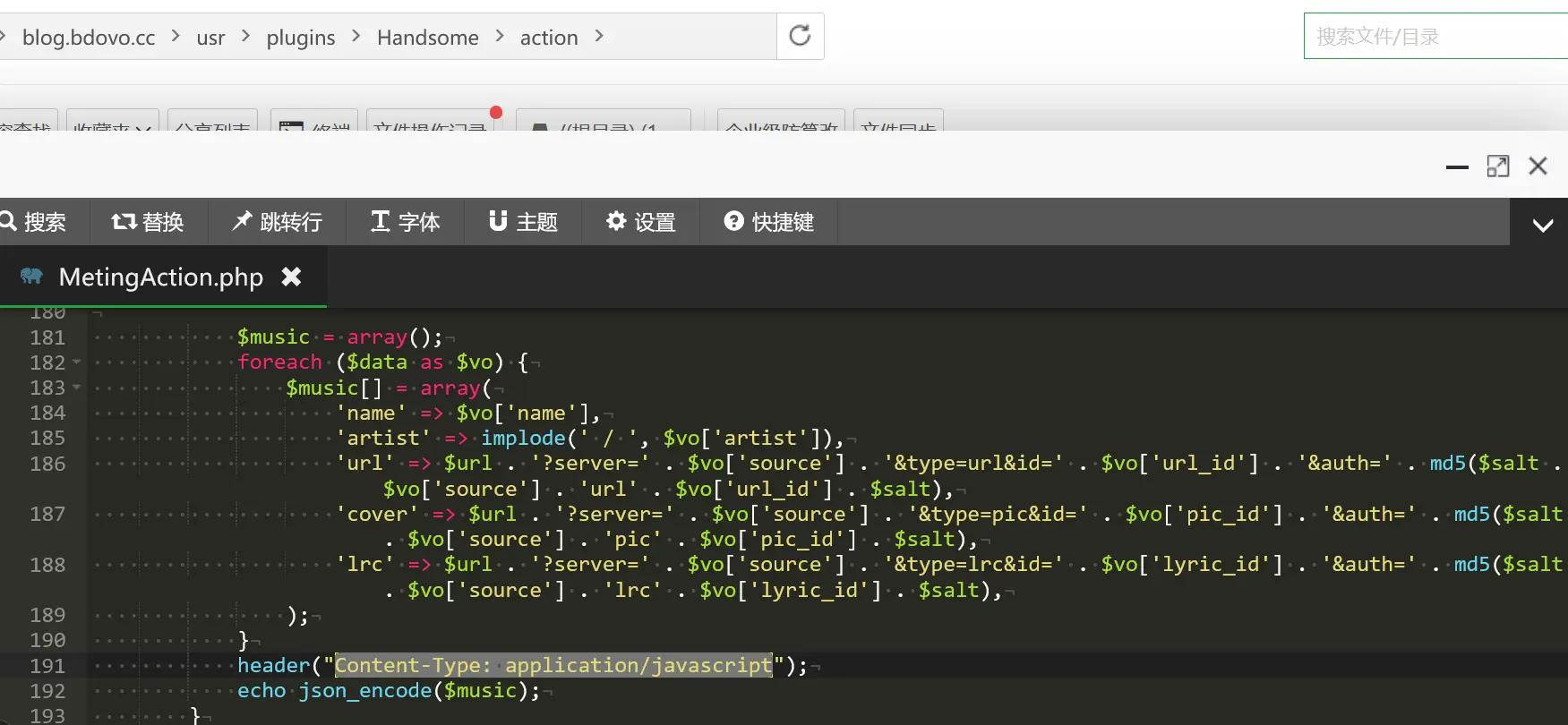Viewport: 1568px width, 725px height.
Task: Click line number 186 in gutter
Action: (47, 464)
